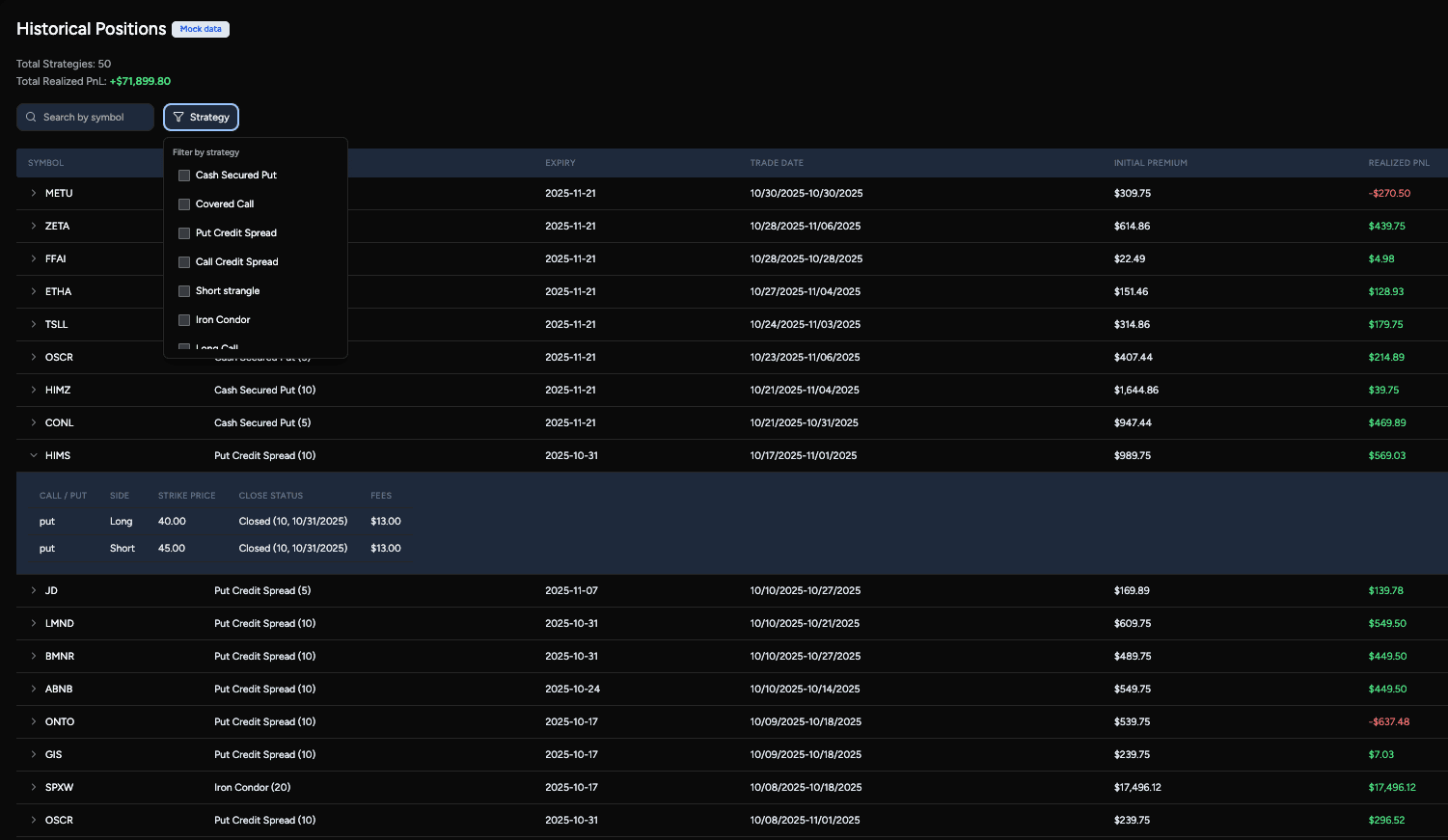Image resolution: width=1448 pixels, height=840 pixels.
Task: Expand the JD position details
Action: 34,591
